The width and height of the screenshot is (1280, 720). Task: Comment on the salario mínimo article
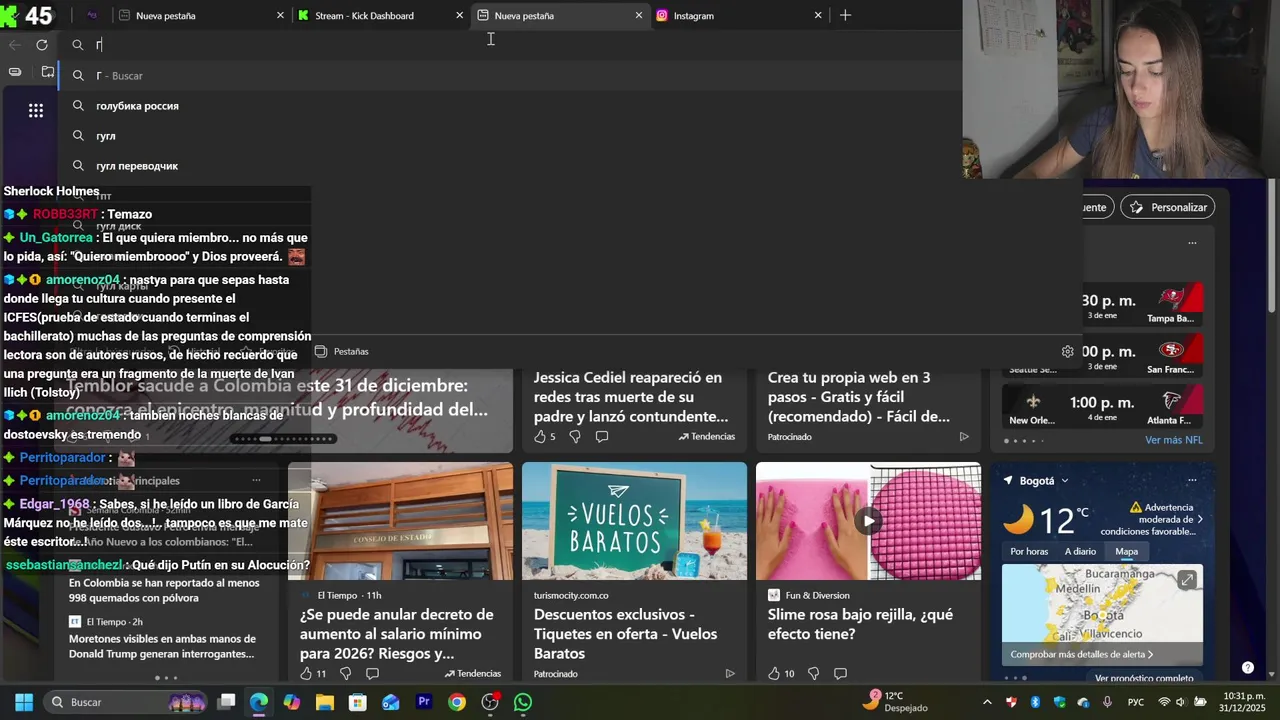(372, 674)
